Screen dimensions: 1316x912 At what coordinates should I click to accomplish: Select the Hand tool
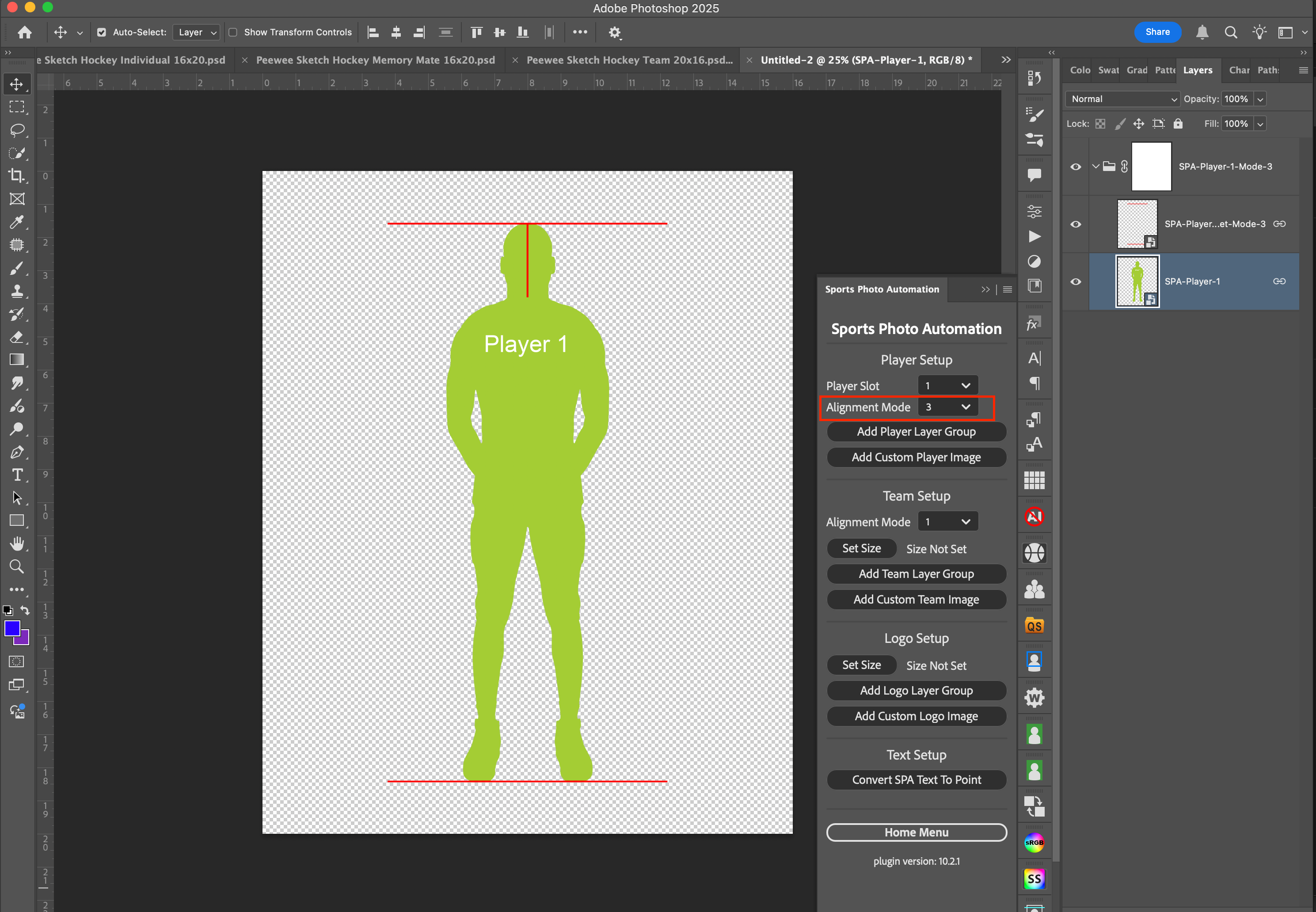16,543
